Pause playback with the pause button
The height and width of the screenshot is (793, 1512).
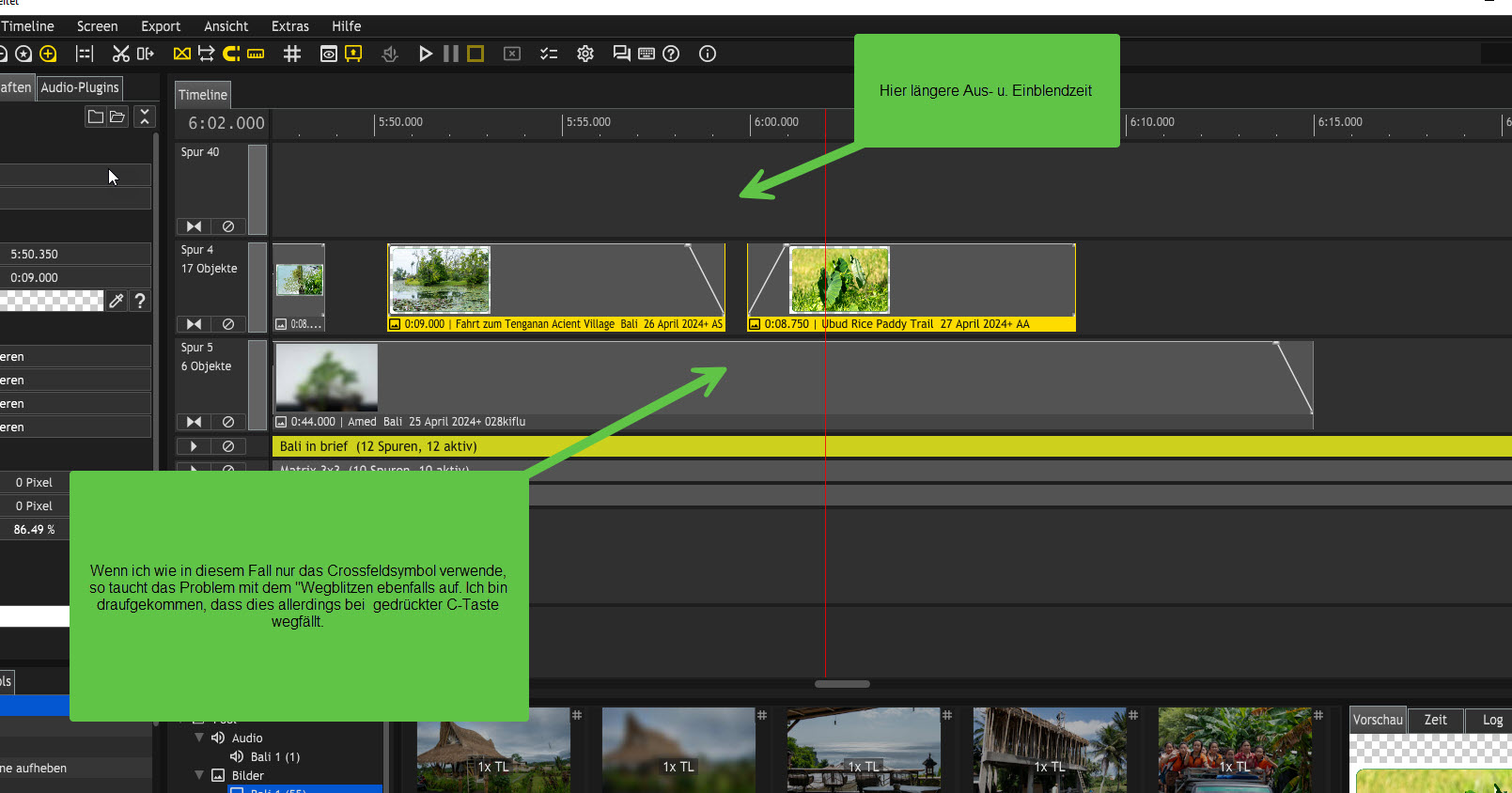pyautogui.click(x=451, y=54)
